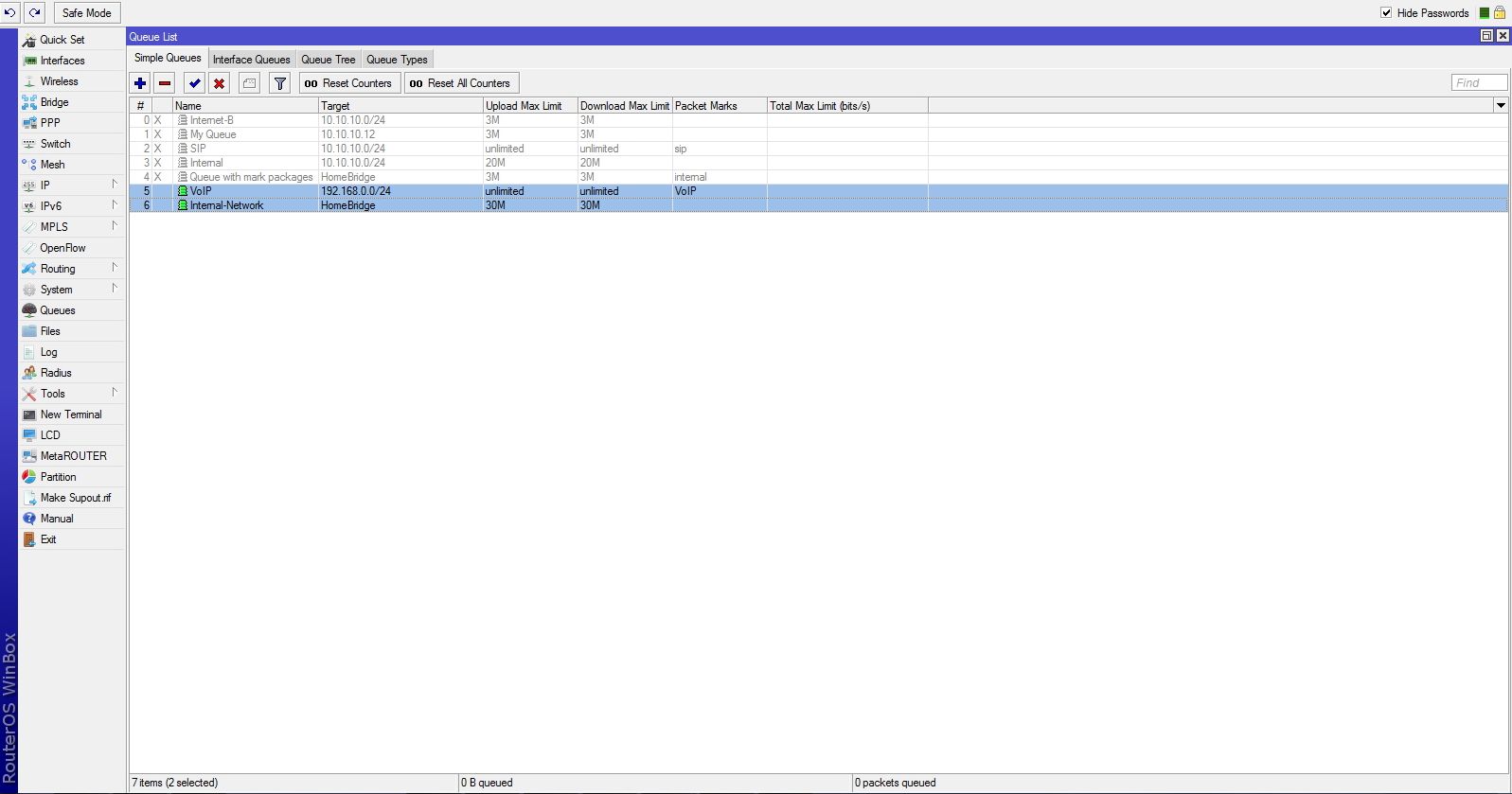Click the Undo arrow icon

tap(10, 12)
